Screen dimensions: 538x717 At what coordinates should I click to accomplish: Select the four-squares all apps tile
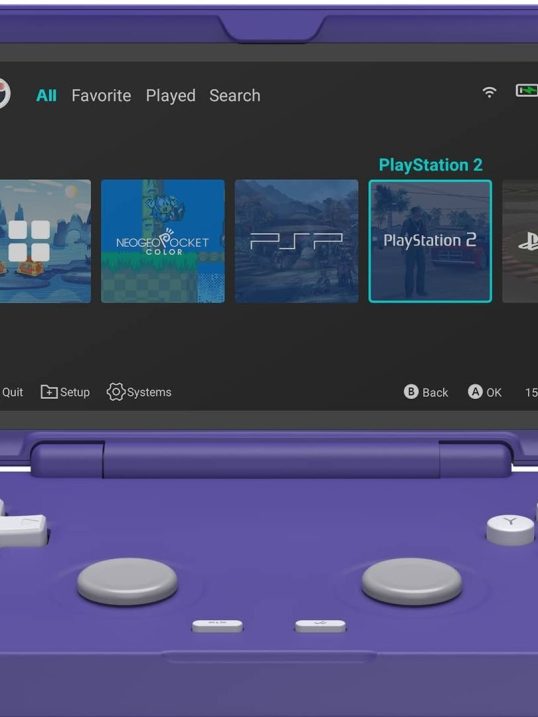click(x=45, y=241)
